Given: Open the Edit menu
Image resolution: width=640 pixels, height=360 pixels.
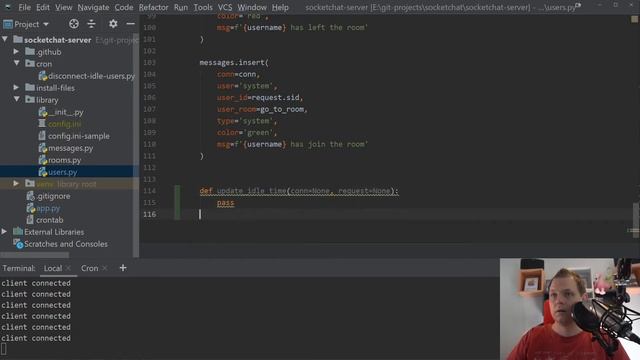Looking at the screenshot, I should (x=43, y=7).
